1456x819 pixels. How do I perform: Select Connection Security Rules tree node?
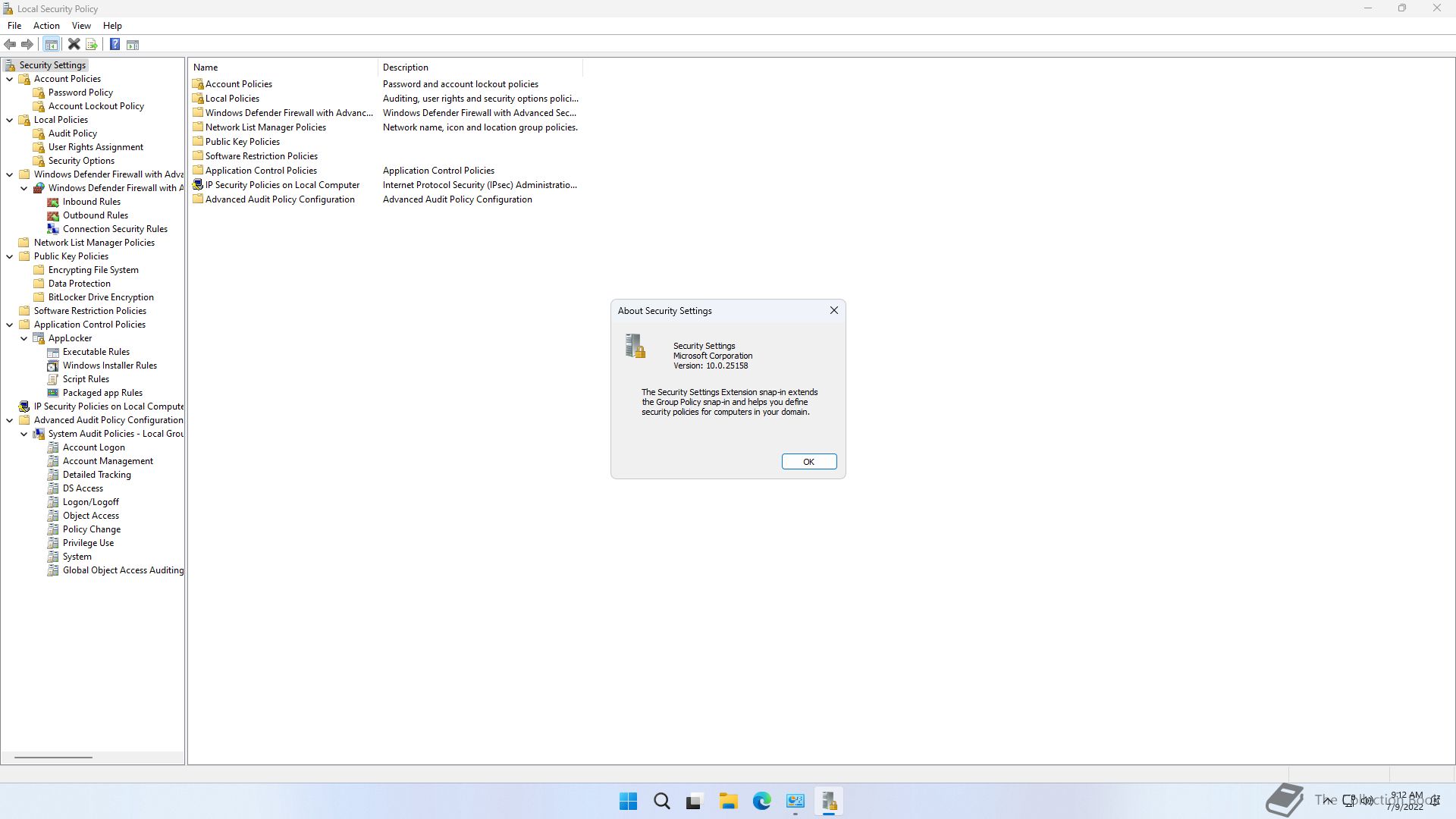coord(115,229)
